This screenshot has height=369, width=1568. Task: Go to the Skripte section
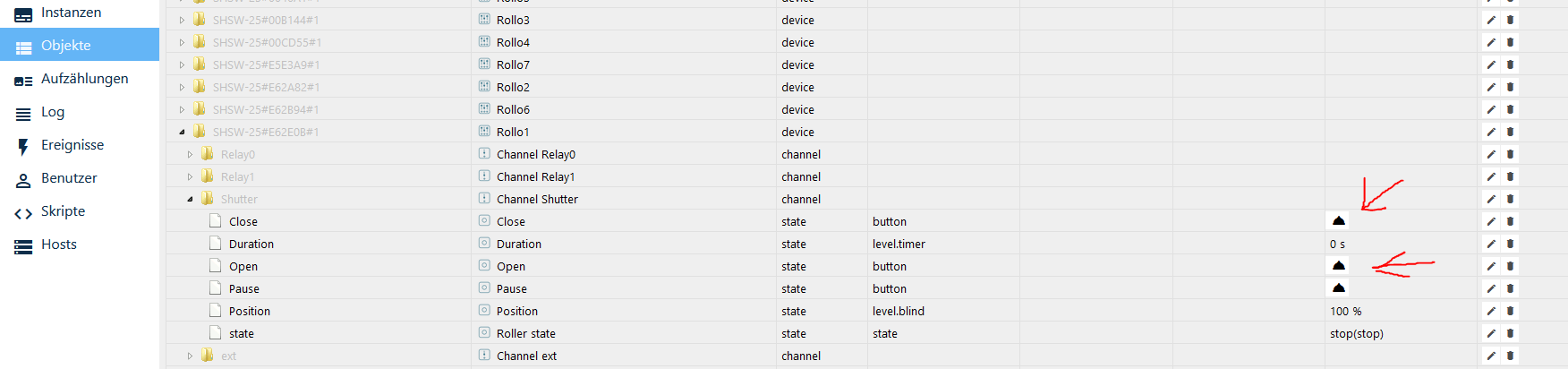[x=63, y=211]
